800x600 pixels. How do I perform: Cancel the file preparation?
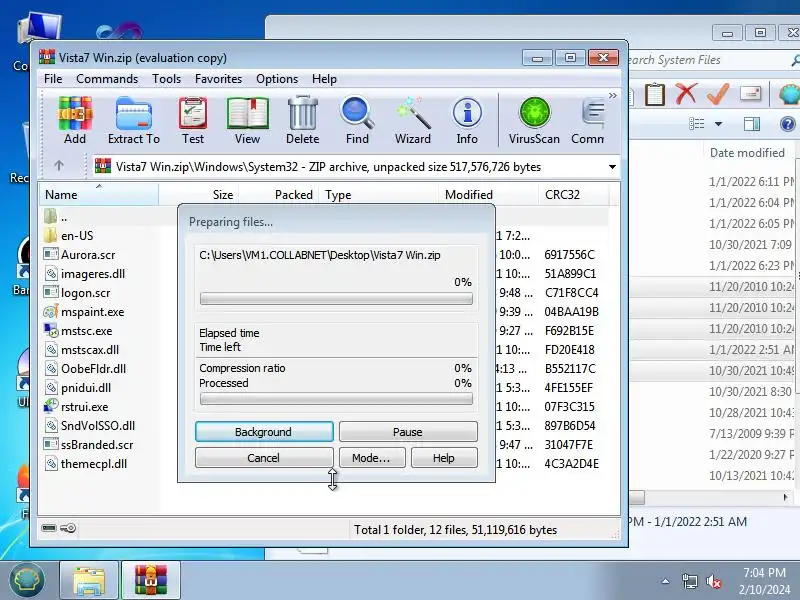pos(264,458)
